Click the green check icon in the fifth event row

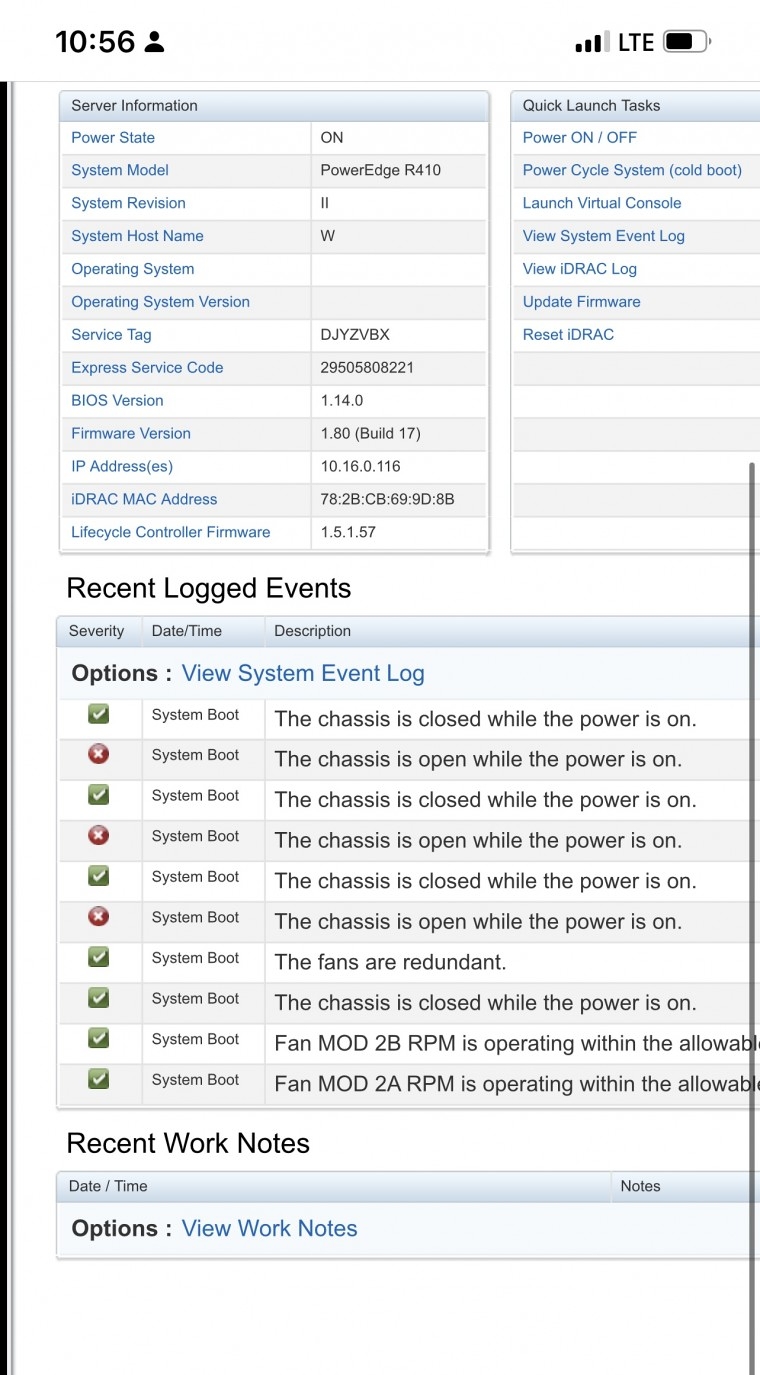pos(98,876)
